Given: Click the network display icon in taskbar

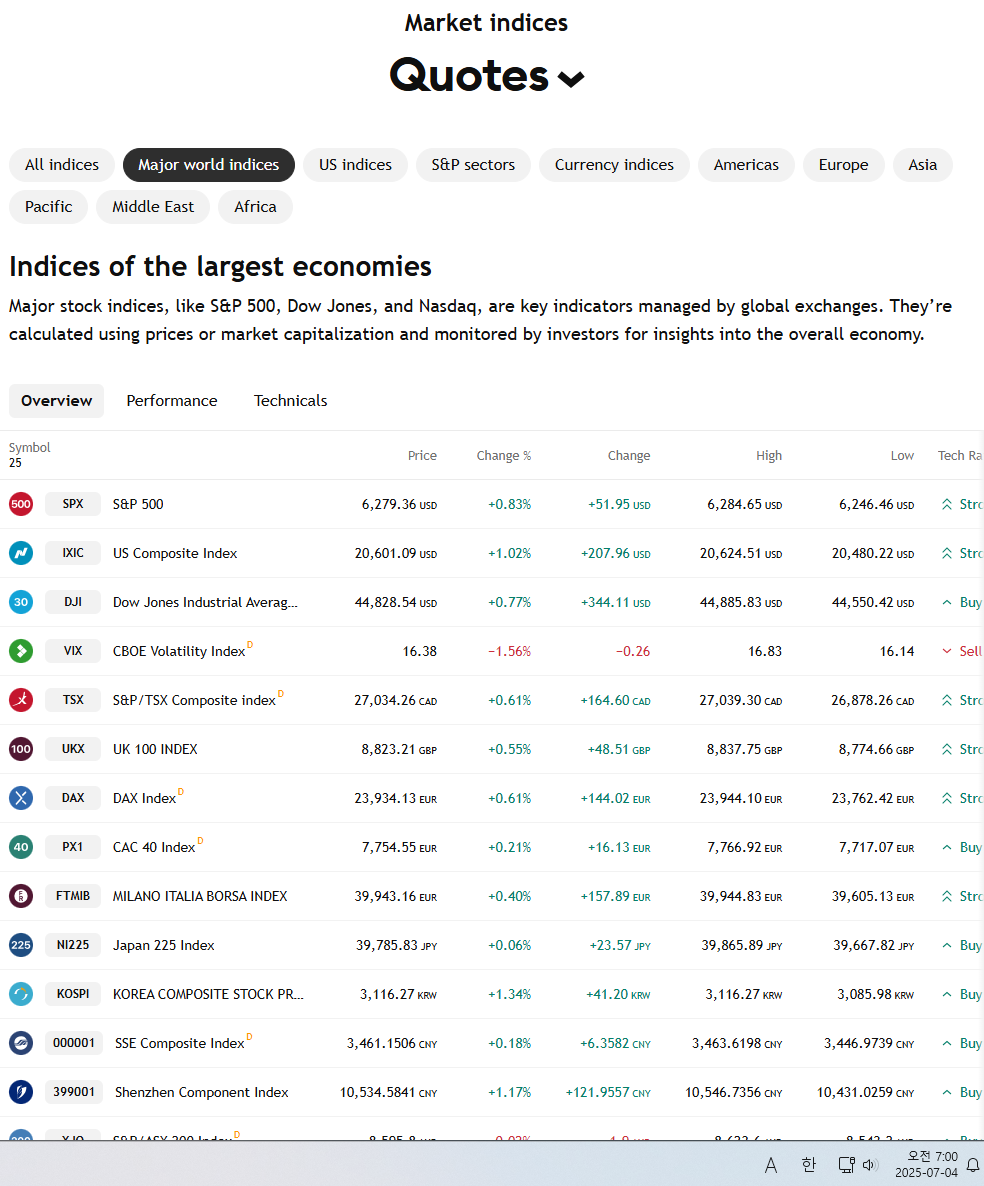Looking at the screenshot, I should [846, 1165].
